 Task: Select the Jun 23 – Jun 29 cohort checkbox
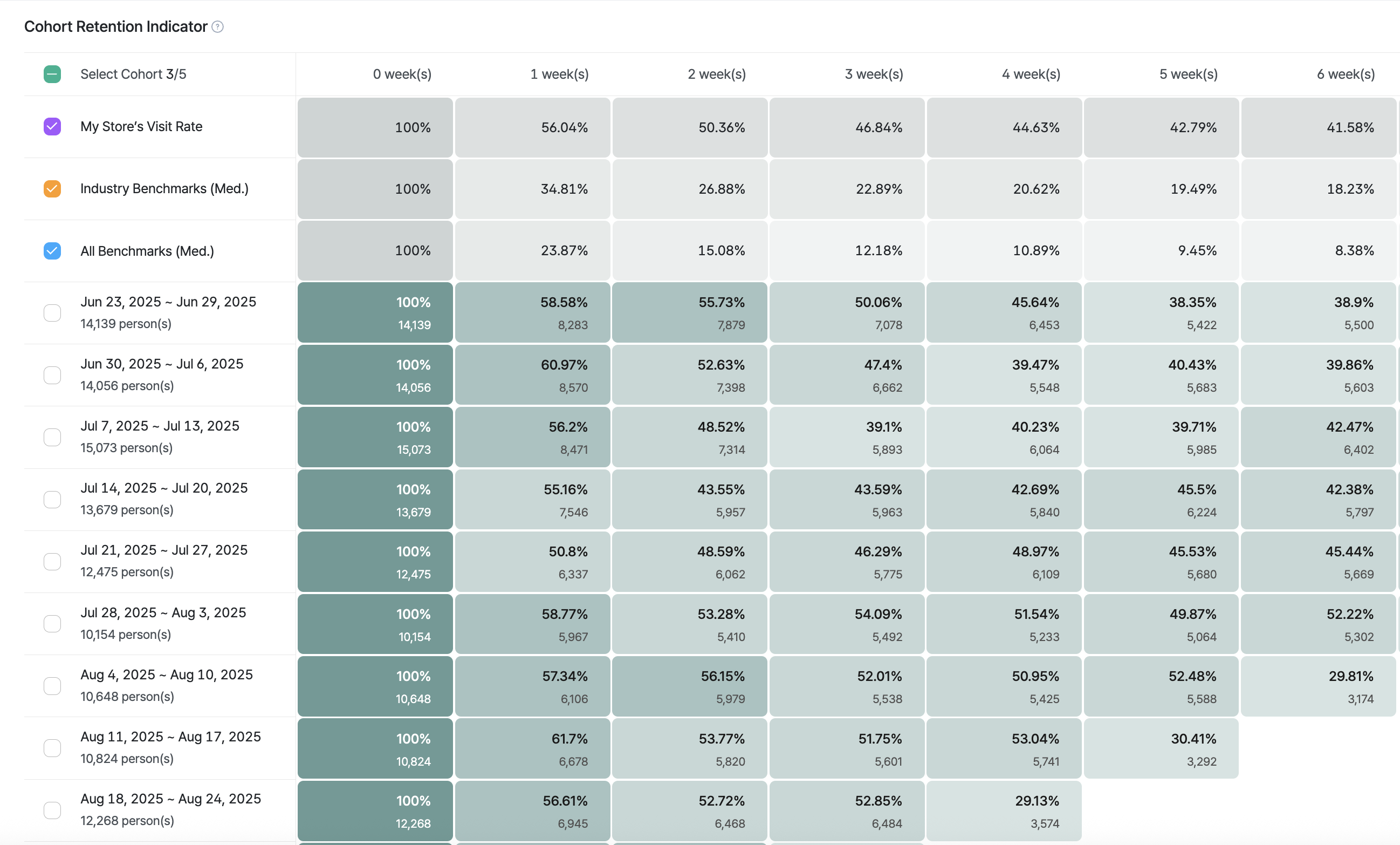[x=52, y=313]
